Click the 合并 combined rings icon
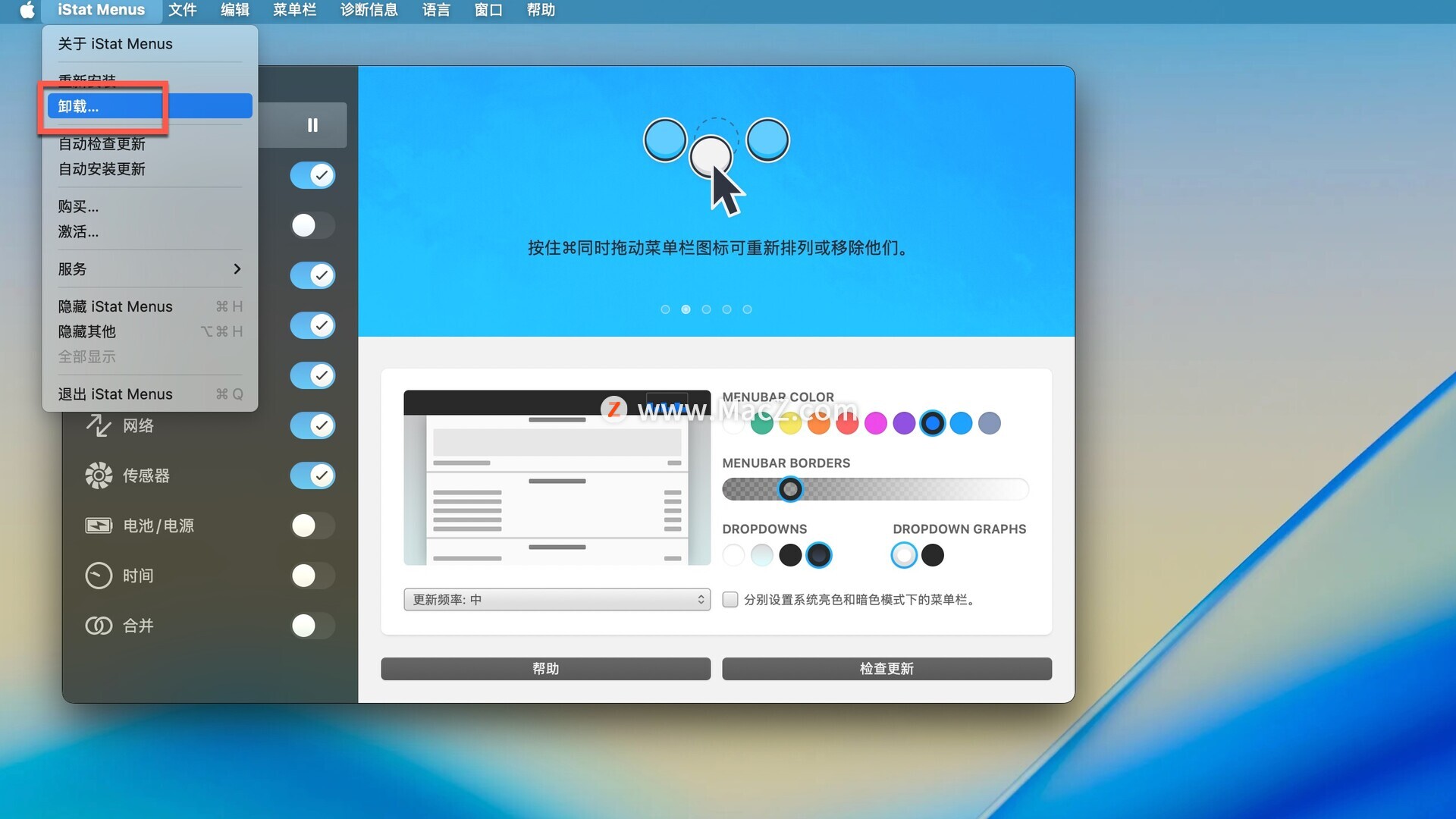The image size is (1456, 819). click(x=99, y=626)
